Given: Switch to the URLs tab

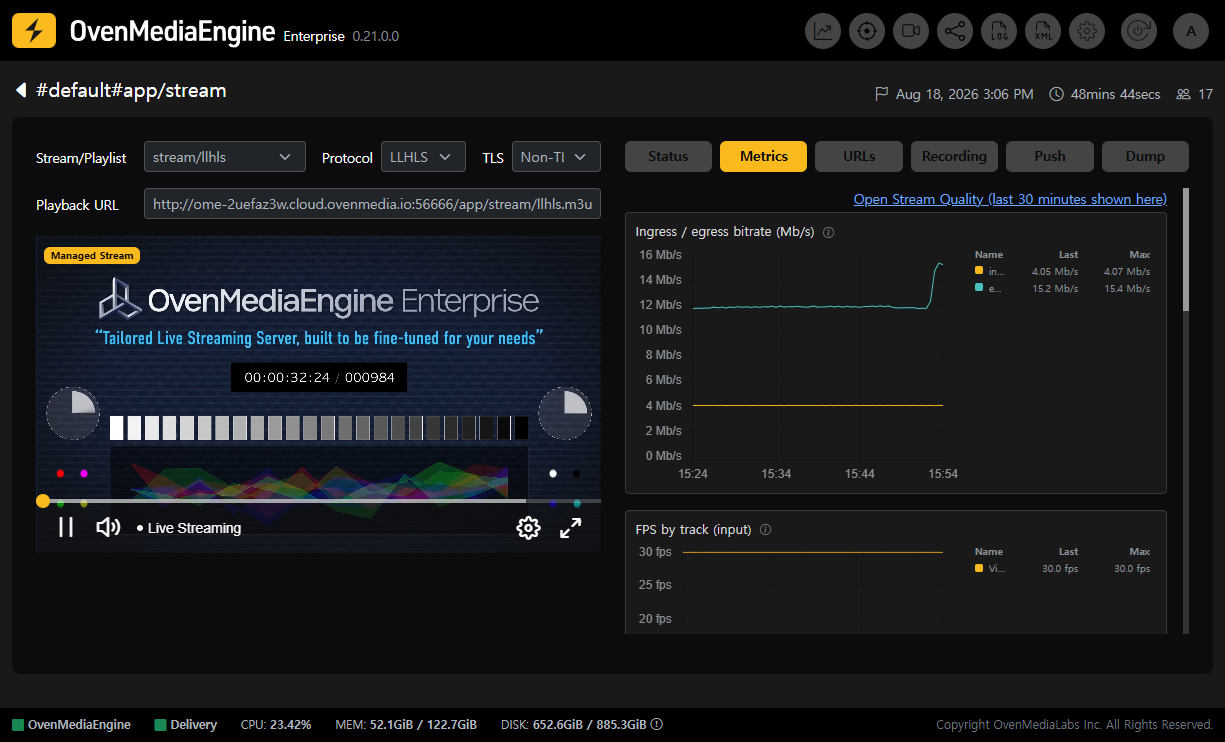Looking at the screenshot, I should (859, 156).
